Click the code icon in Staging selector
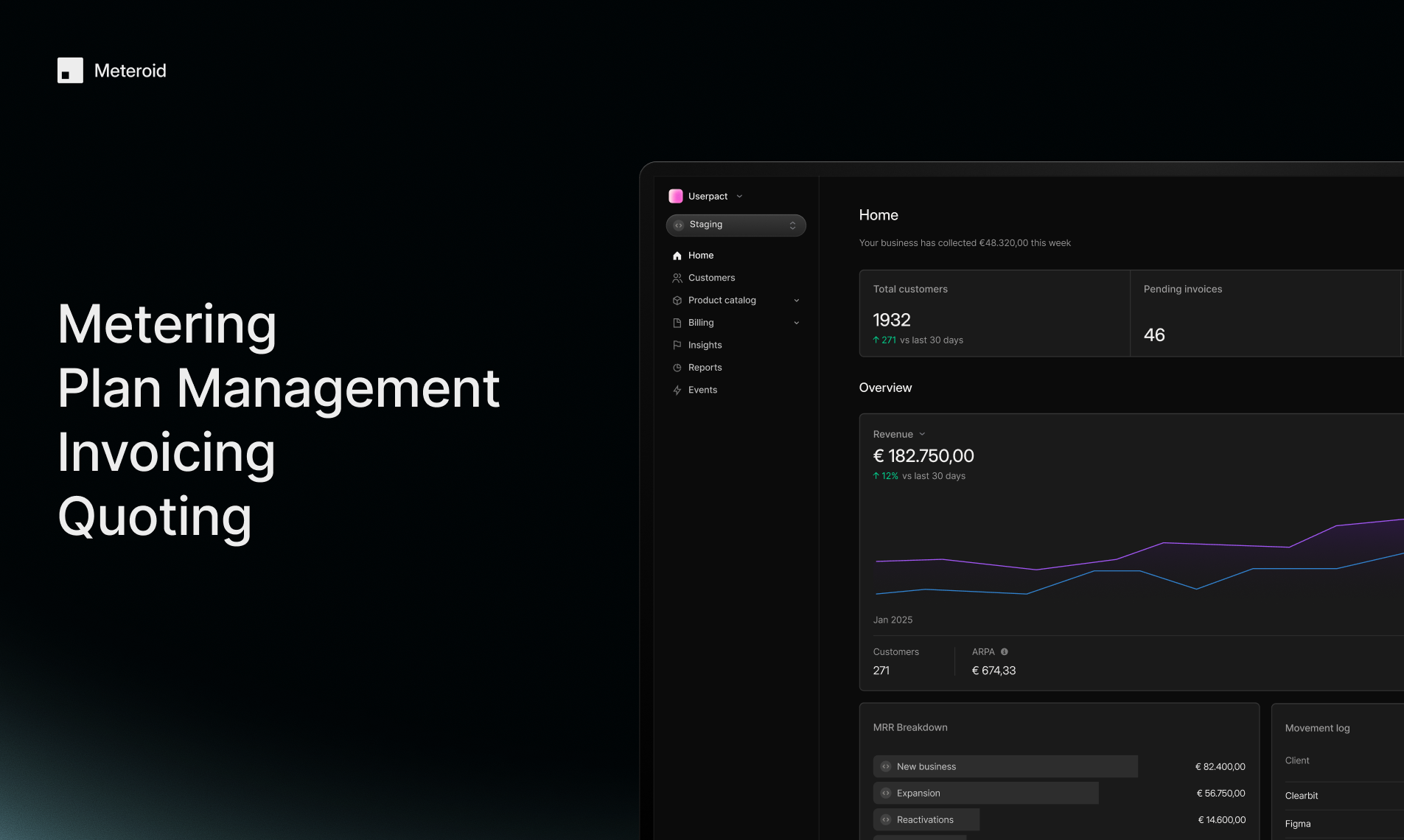 tap(679, 225)
